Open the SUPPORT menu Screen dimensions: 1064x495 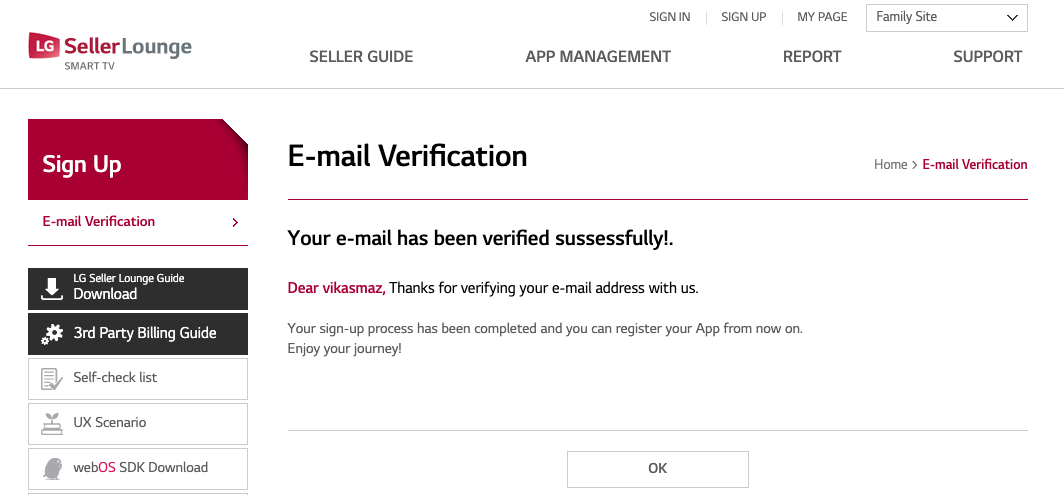point(987,57)
